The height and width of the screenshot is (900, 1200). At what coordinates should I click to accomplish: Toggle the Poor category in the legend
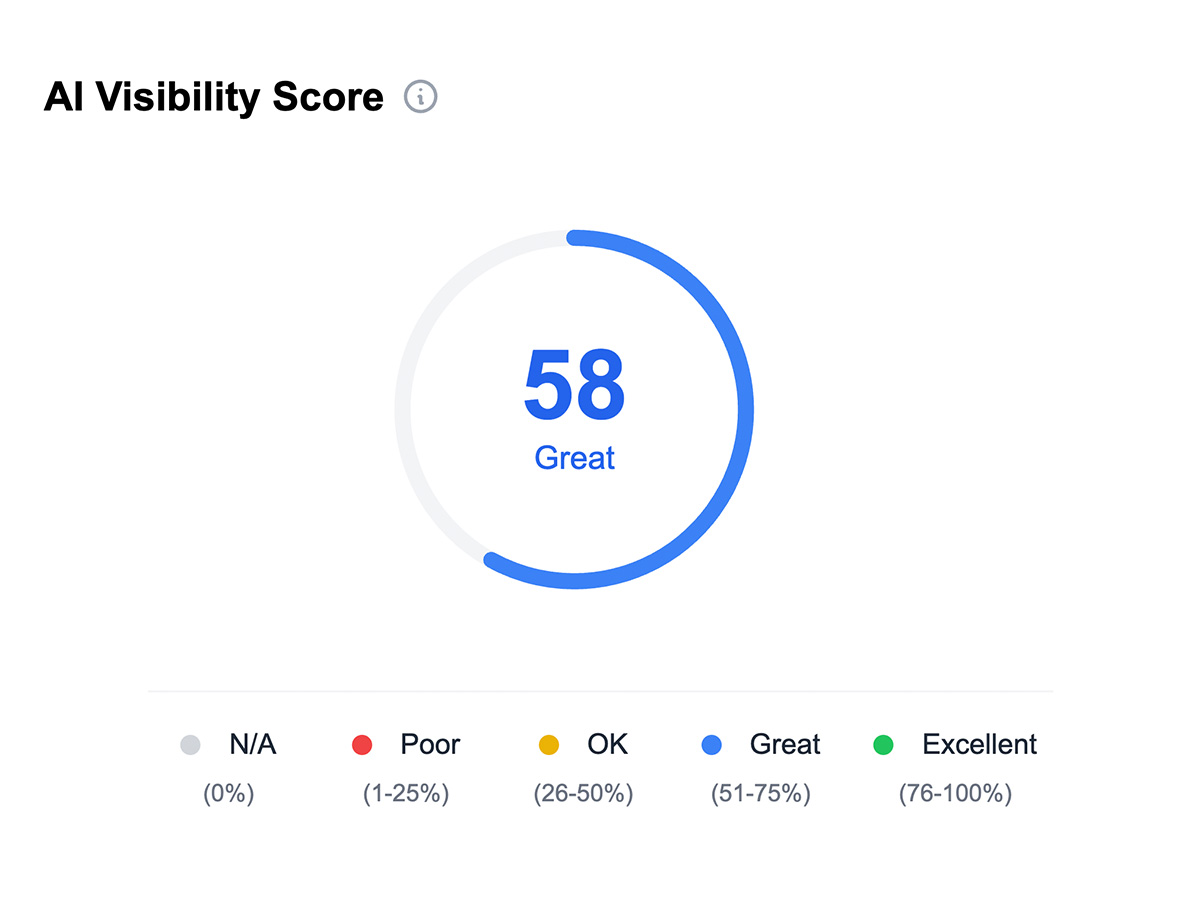click(429, 744)
